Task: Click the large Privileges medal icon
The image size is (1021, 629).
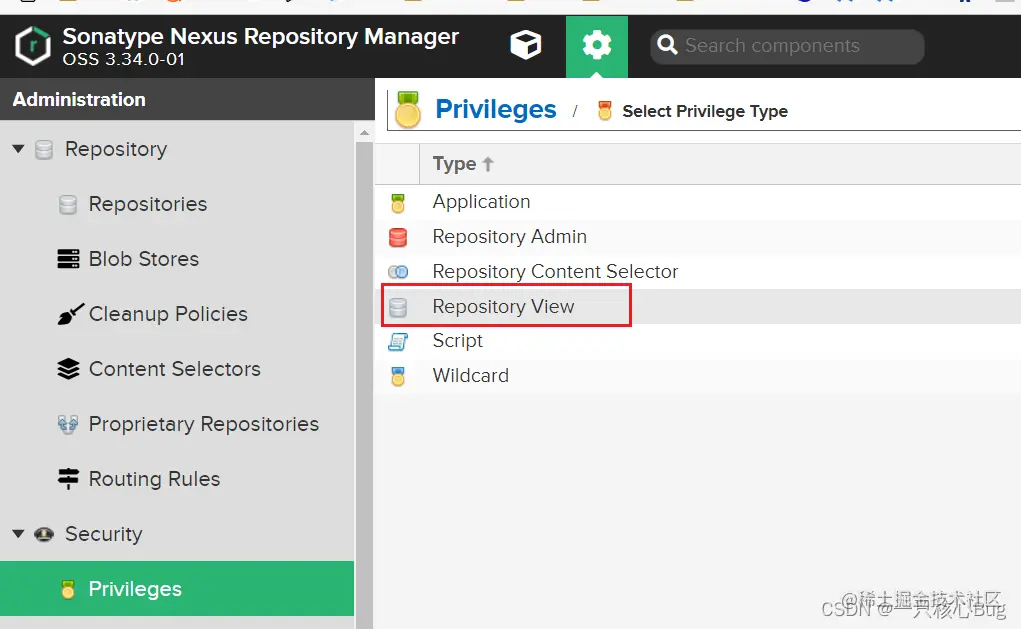Action: coord(408,109)
